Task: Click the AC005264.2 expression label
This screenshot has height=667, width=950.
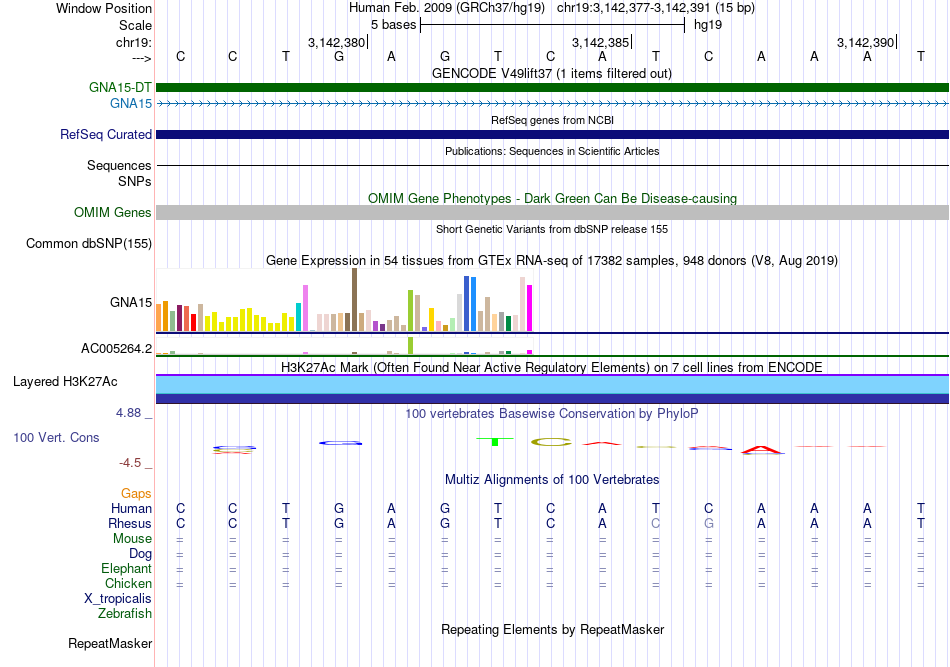Action: point(116,348)
